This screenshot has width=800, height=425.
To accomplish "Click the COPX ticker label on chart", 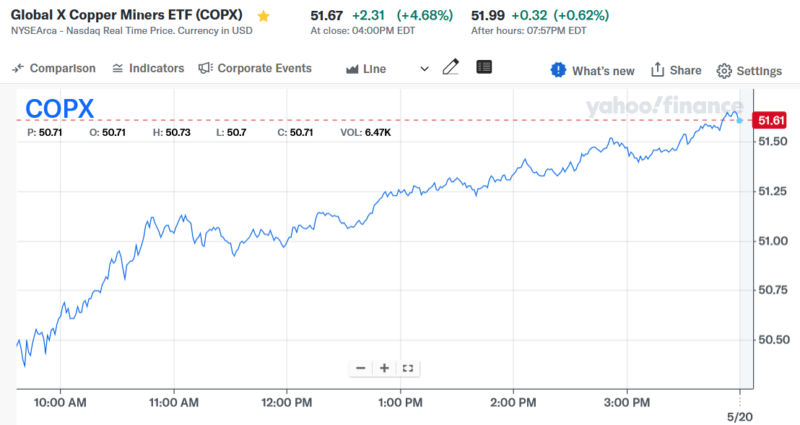I will (x=61, y=108).
